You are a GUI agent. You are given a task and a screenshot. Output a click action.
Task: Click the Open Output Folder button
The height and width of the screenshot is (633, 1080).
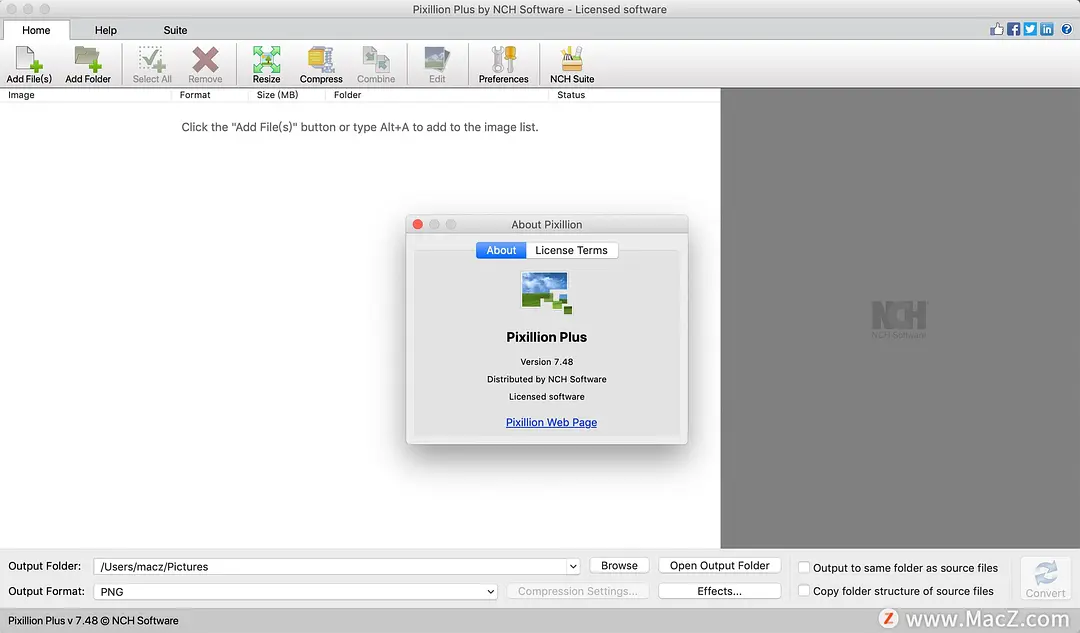(719, 565)
